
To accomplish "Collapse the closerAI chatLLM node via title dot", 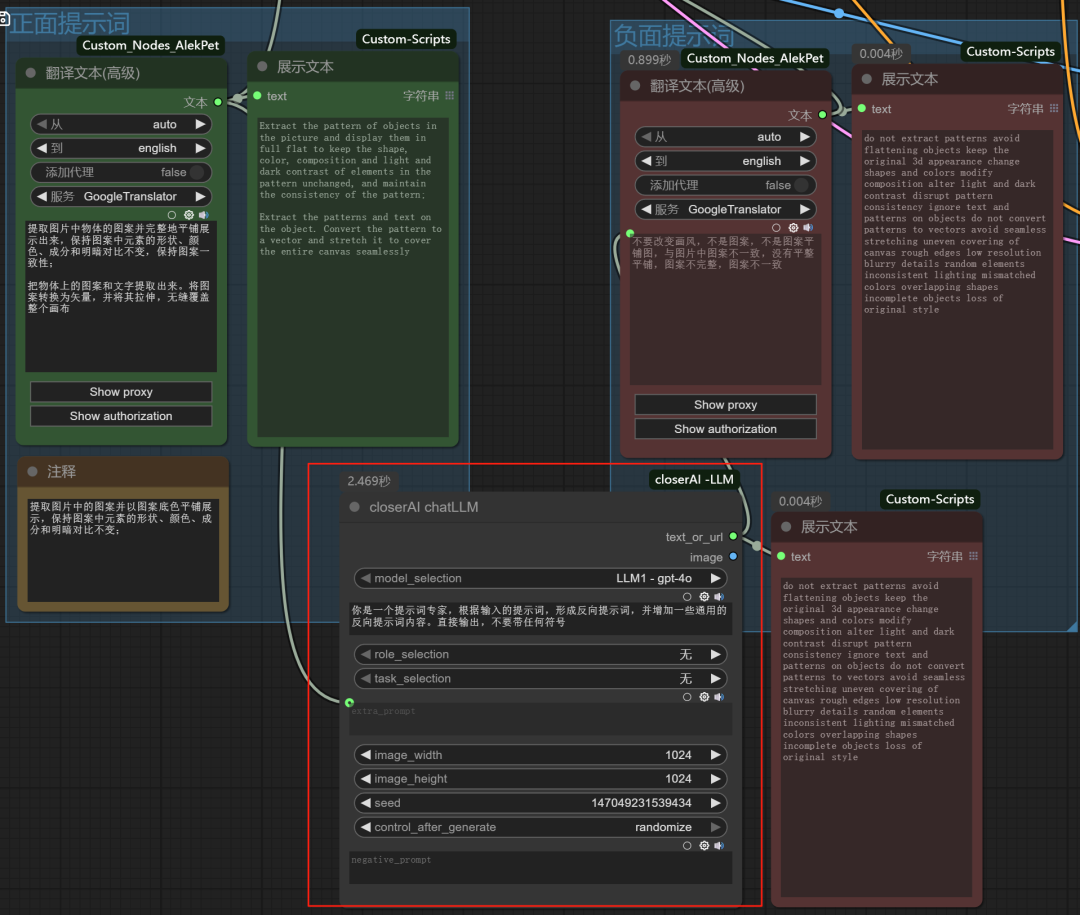I will tap(355, 507).
